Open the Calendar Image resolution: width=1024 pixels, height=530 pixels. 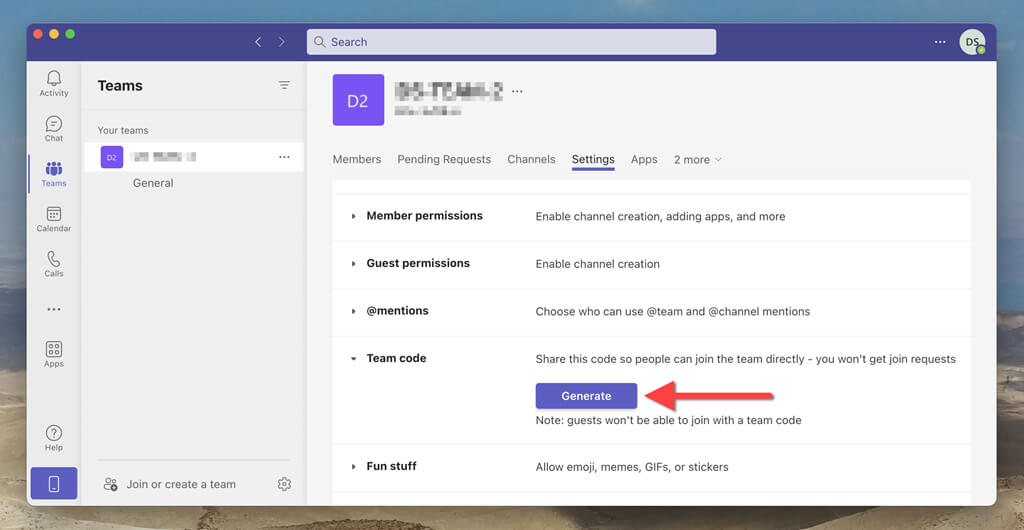pos(54,219)
